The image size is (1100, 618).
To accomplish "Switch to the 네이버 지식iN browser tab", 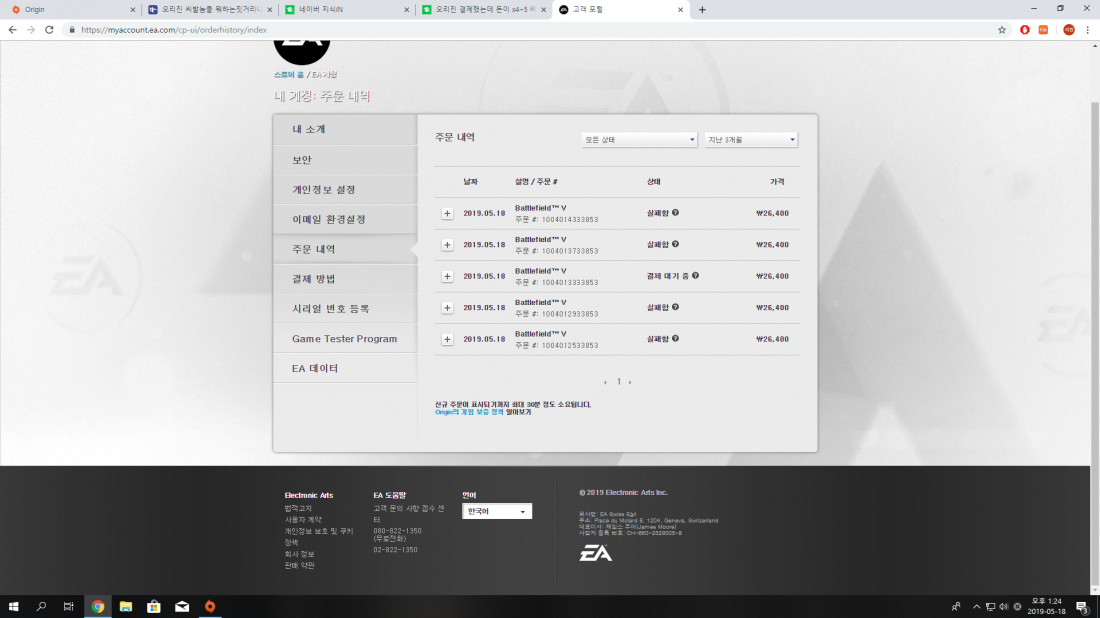I will click(x=347, y=10).
